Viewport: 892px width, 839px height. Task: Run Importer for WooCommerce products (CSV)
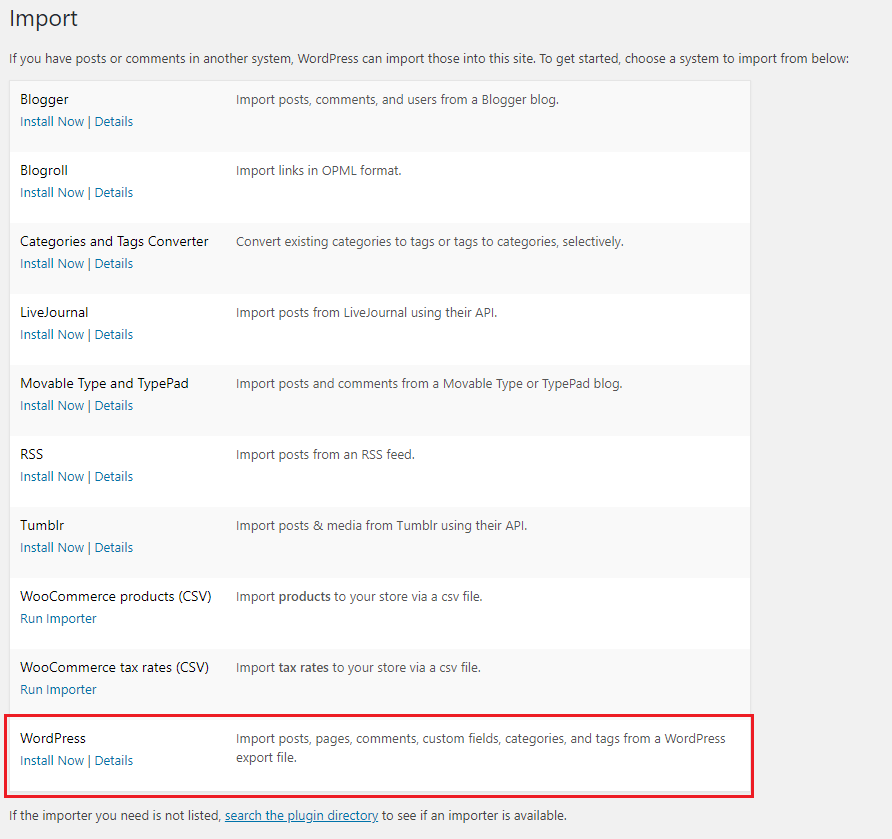click(x=58, y=619)
